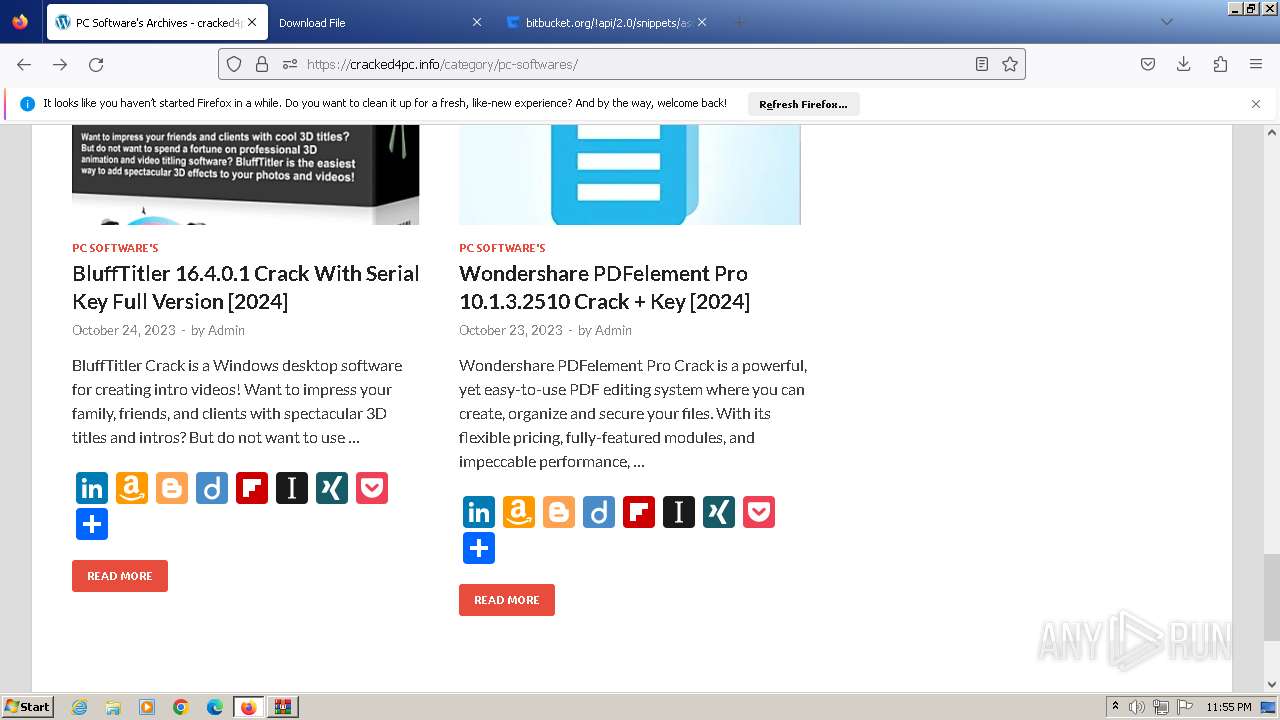Share BluffTitler post on Flipboard
Image resolution: width=1280 pixels, height=720 pixels.
coord(252,488)
